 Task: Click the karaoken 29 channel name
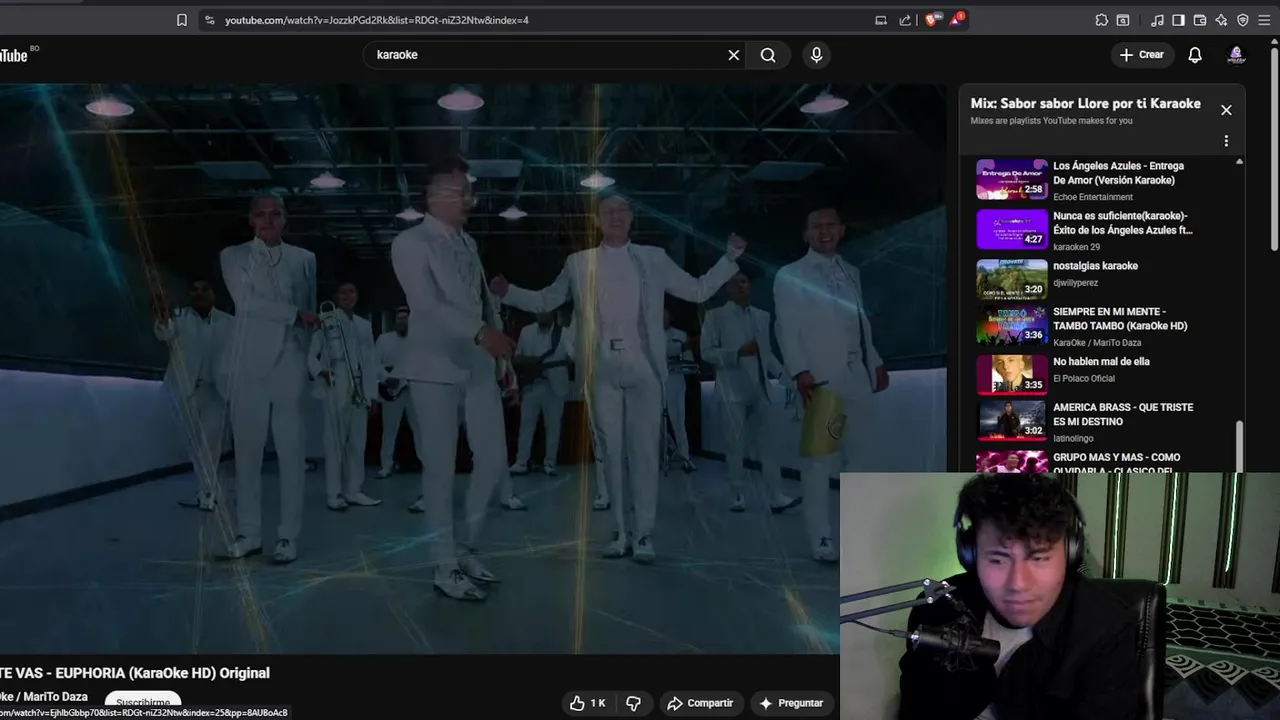(1076, 247)
